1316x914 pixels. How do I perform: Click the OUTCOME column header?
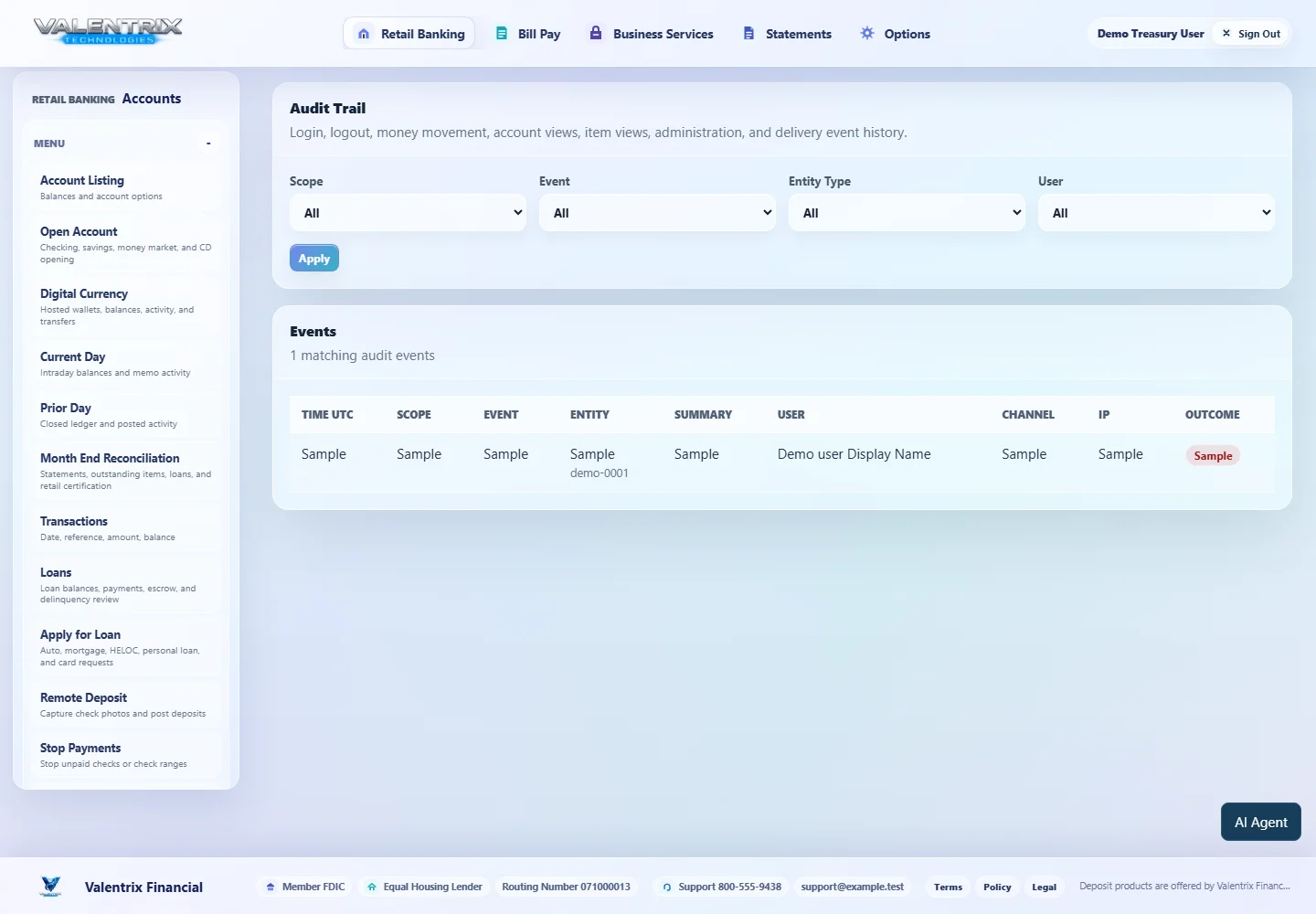(x=1212, y=415)
